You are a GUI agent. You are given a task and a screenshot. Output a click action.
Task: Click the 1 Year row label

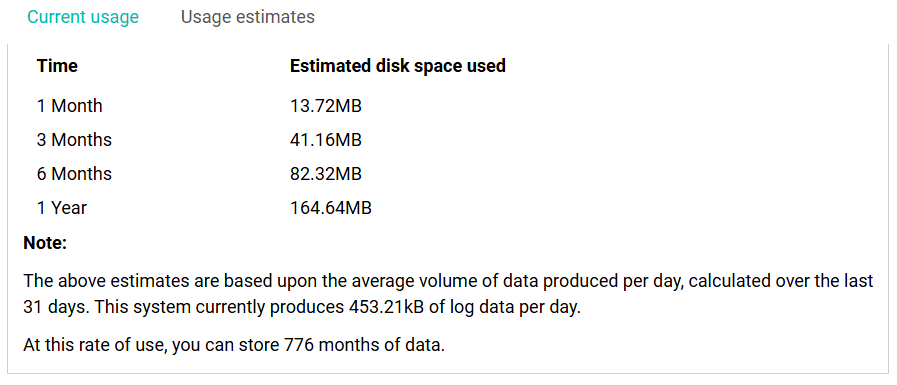pos(62,208)
